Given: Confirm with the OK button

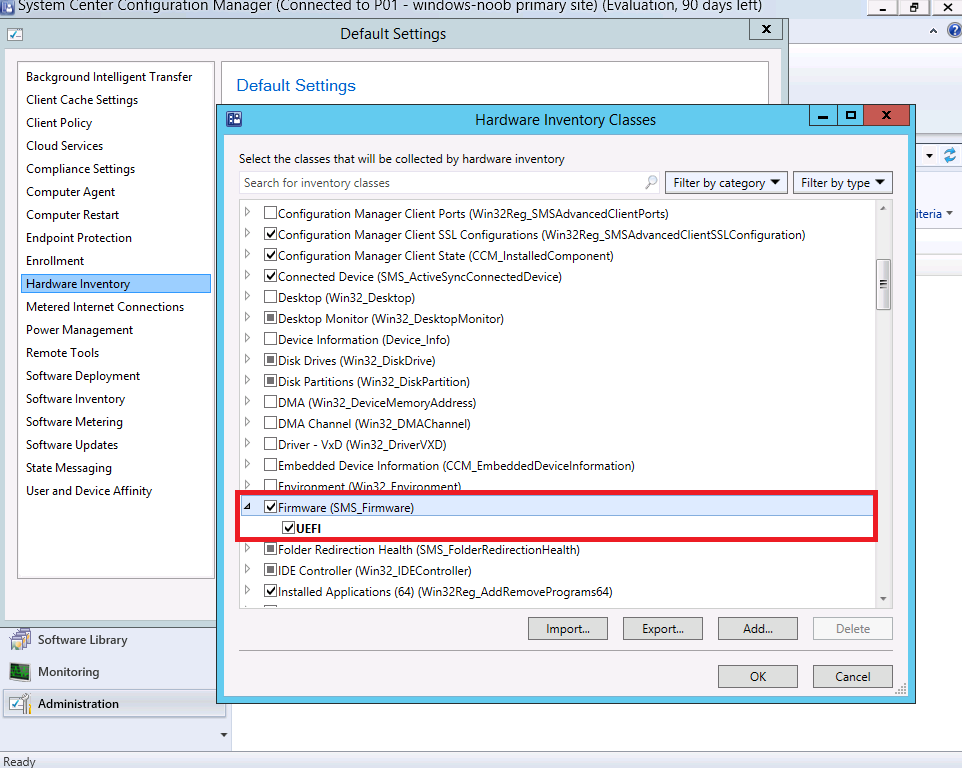Looking at the screenshot, I should coord(758,677).
